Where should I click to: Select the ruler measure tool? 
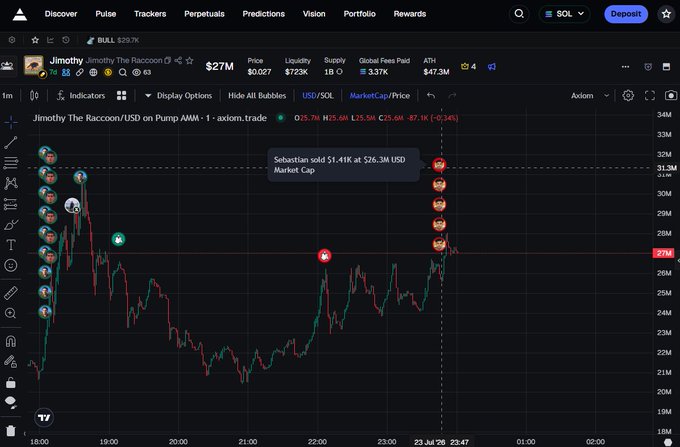tap(11, 293)
